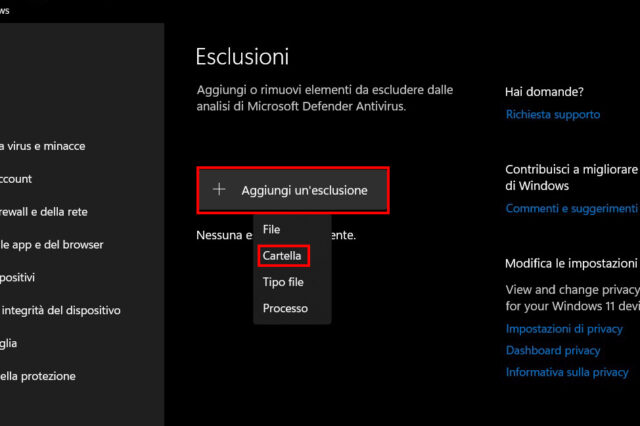Open integrità del dispositivo in the sidebar

60,310
